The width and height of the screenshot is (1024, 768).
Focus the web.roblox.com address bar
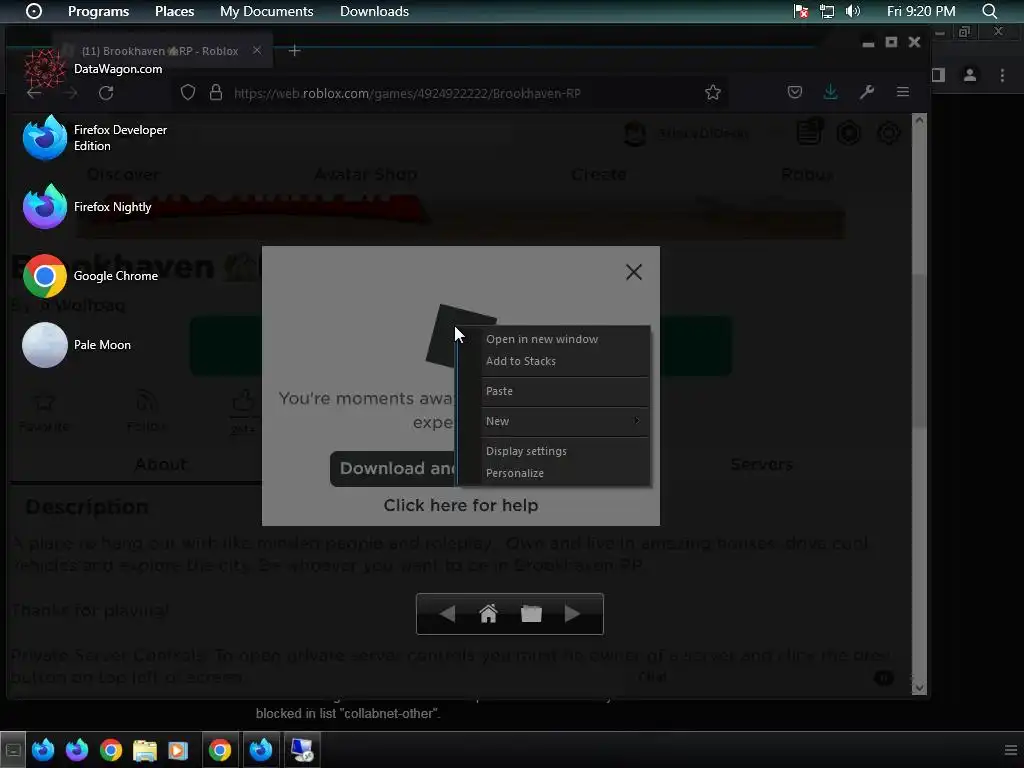click(x=451, y=93)
